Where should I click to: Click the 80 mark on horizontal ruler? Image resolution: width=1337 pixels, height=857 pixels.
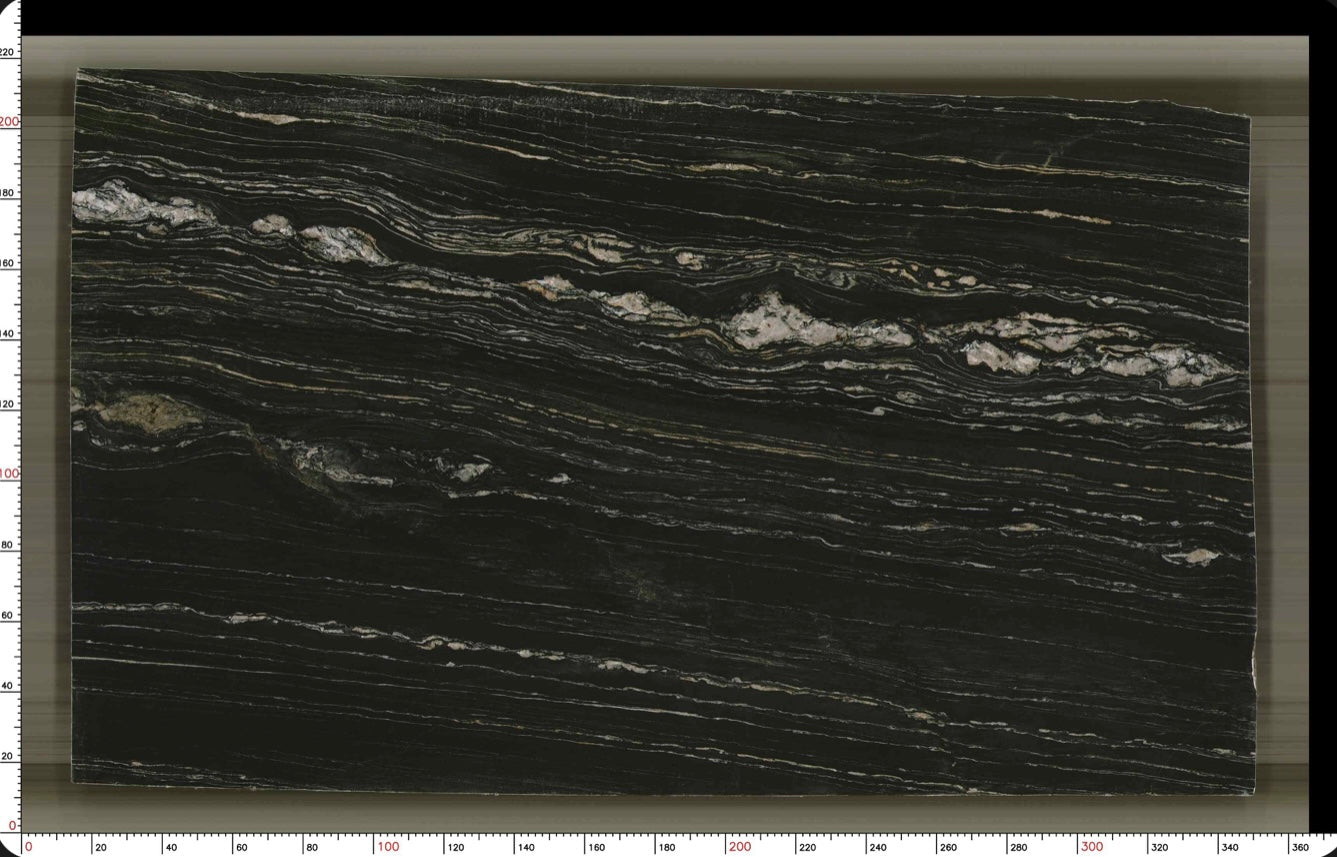(312, 848)
